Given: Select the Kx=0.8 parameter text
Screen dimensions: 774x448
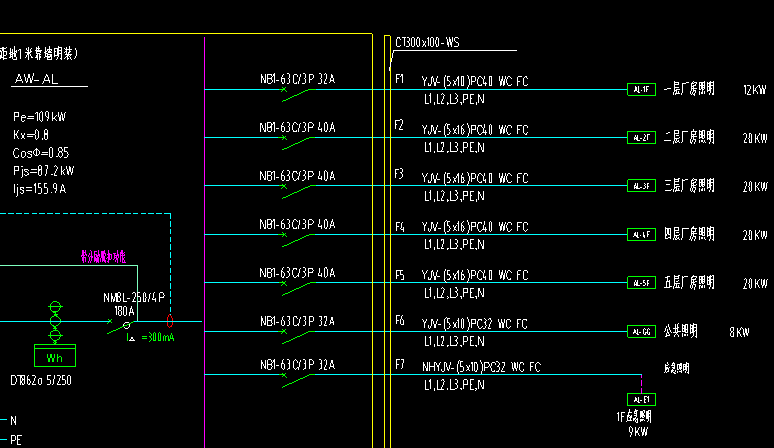Looking at the screenshot, I should point(31,135).
